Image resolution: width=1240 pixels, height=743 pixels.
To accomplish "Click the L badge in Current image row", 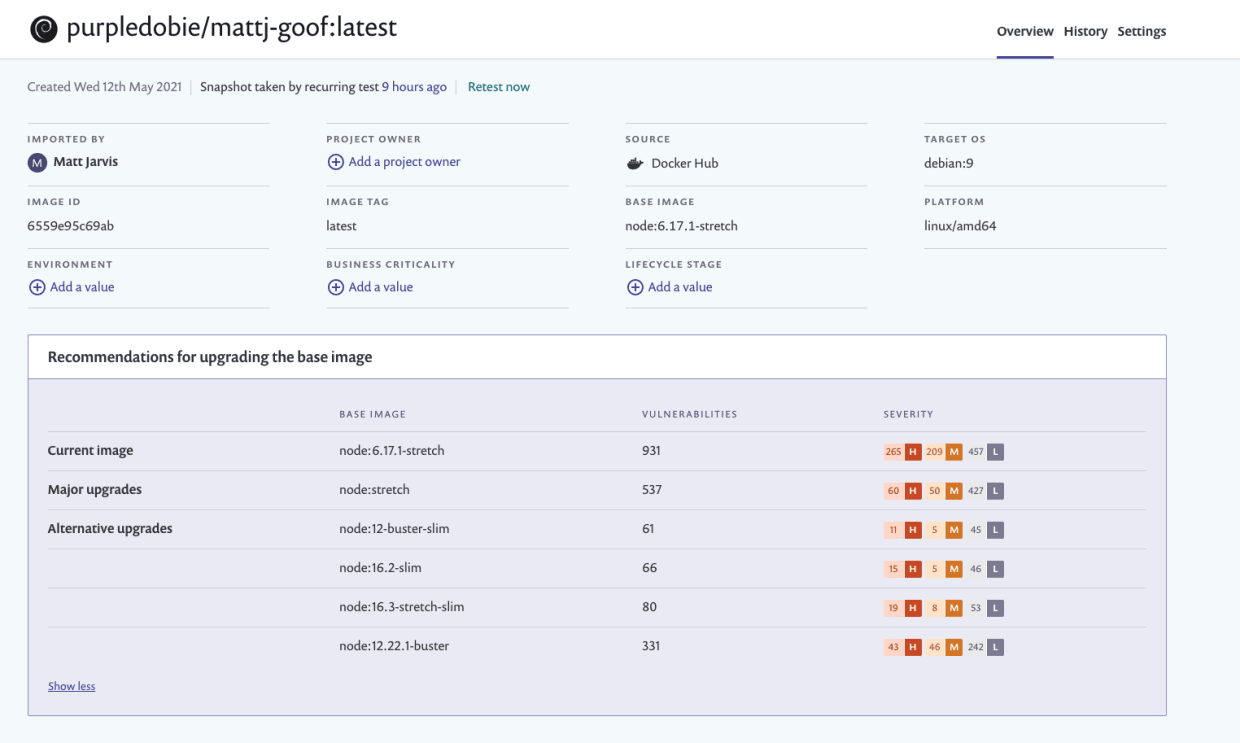I will click(995, 452).
